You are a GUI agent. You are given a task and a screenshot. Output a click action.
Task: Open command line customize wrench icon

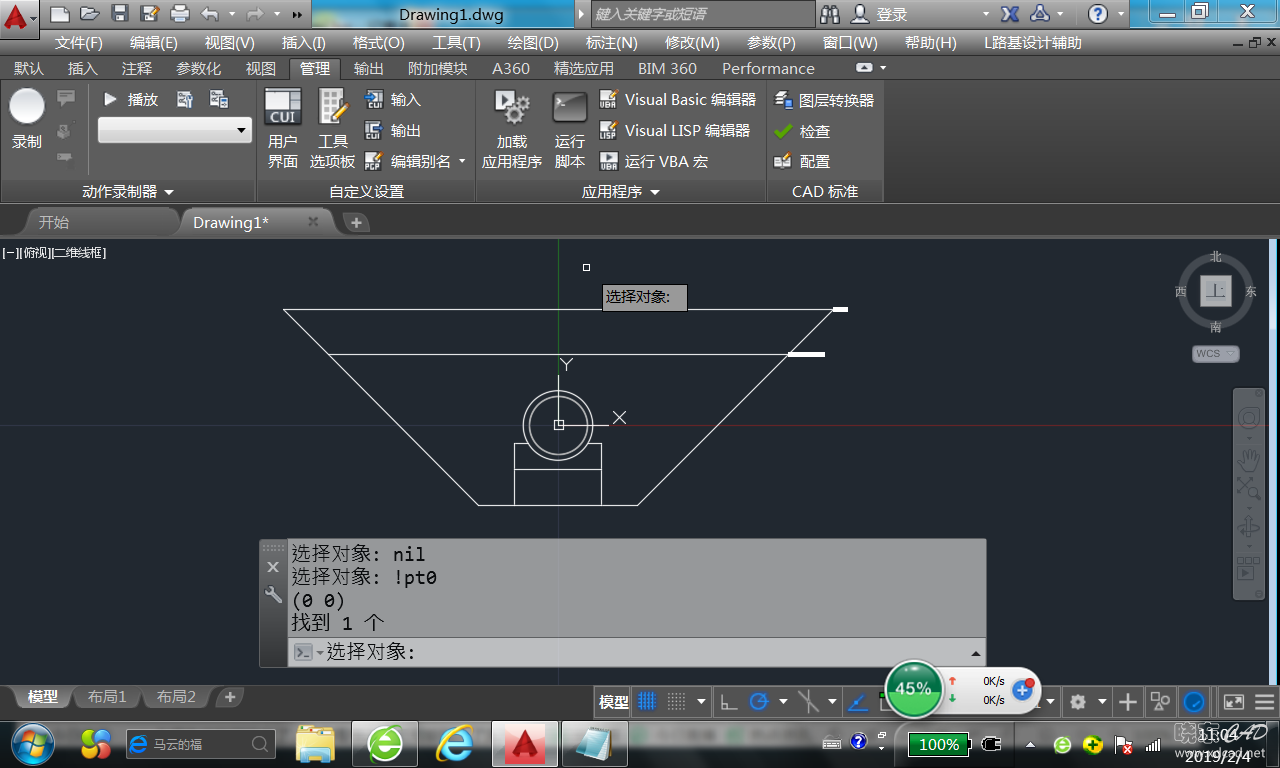273,595
